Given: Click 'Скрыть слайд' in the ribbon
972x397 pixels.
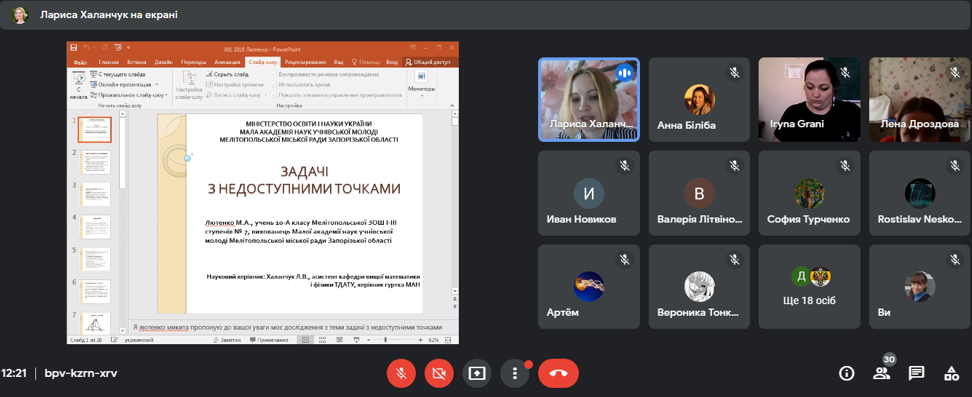Looking at the screenshot, I should coord(226,74).
